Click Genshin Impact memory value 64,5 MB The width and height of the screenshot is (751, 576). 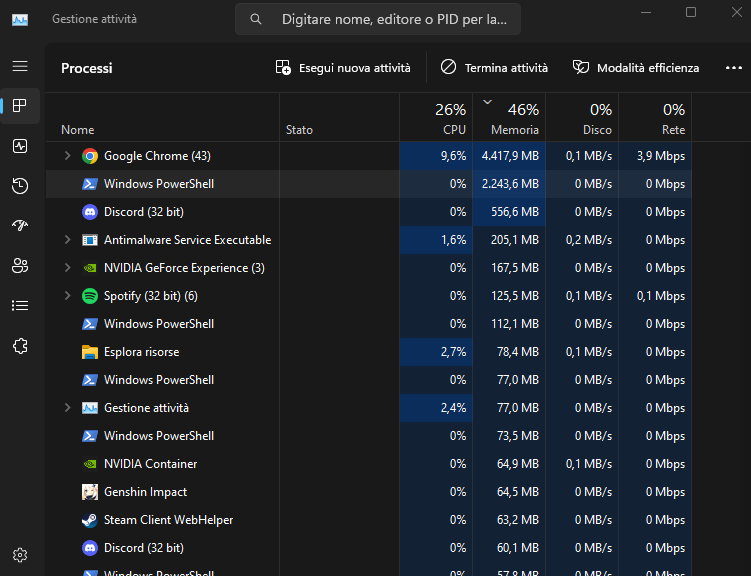[x=517, y=492]
